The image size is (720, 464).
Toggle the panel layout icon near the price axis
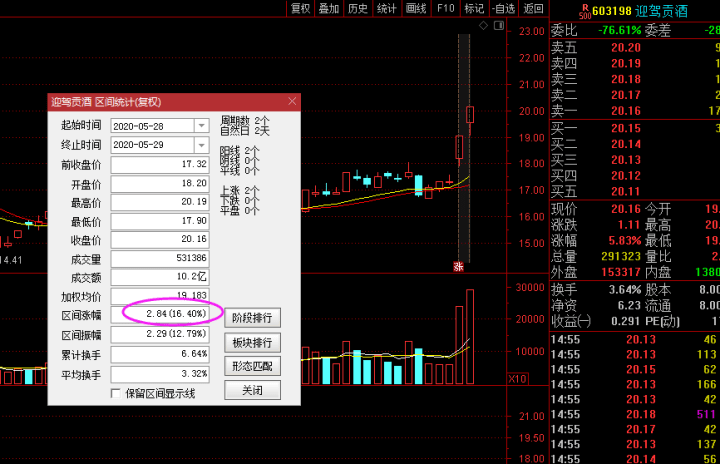click(x=499, y=26)
